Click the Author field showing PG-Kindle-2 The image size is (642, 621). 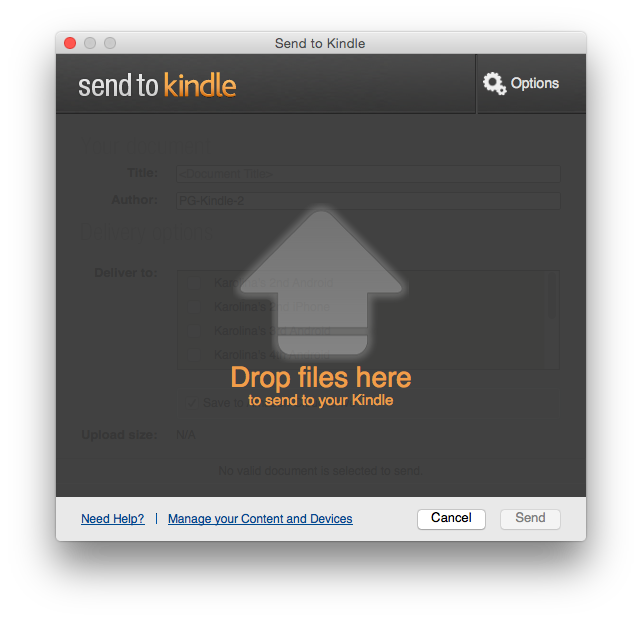(x=368, y=201)
